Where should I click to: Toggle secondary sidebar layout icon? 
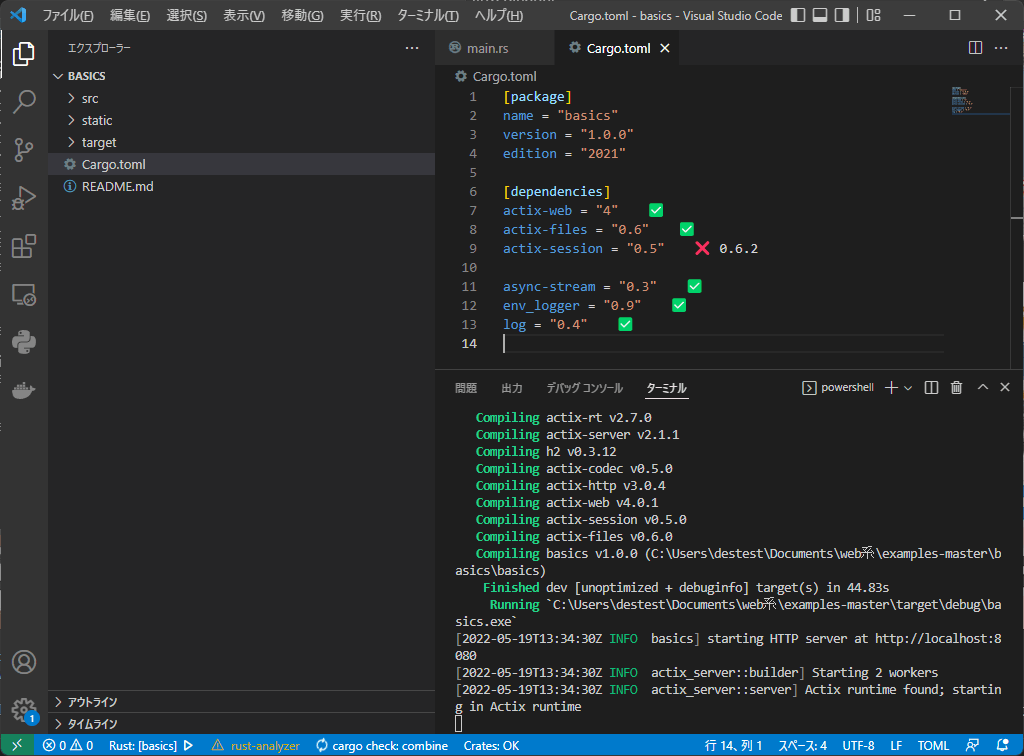tap(842, 15)
